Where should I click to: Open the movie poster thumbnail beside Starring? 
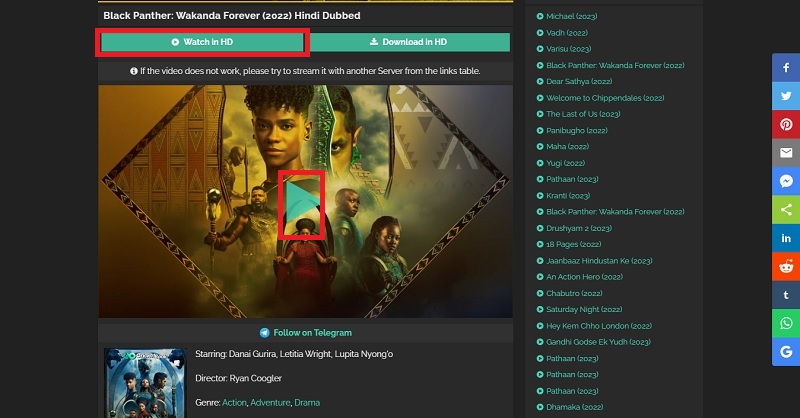click(x=145, y=383)
